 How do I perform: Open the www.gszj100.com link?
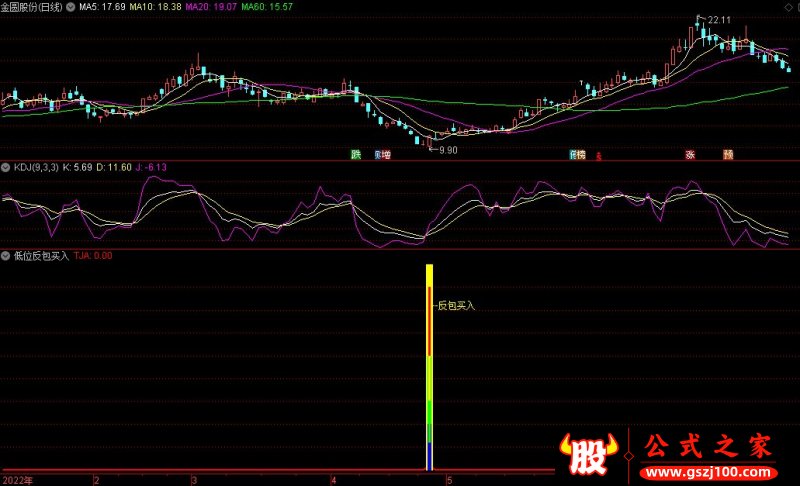coord(709,472)
